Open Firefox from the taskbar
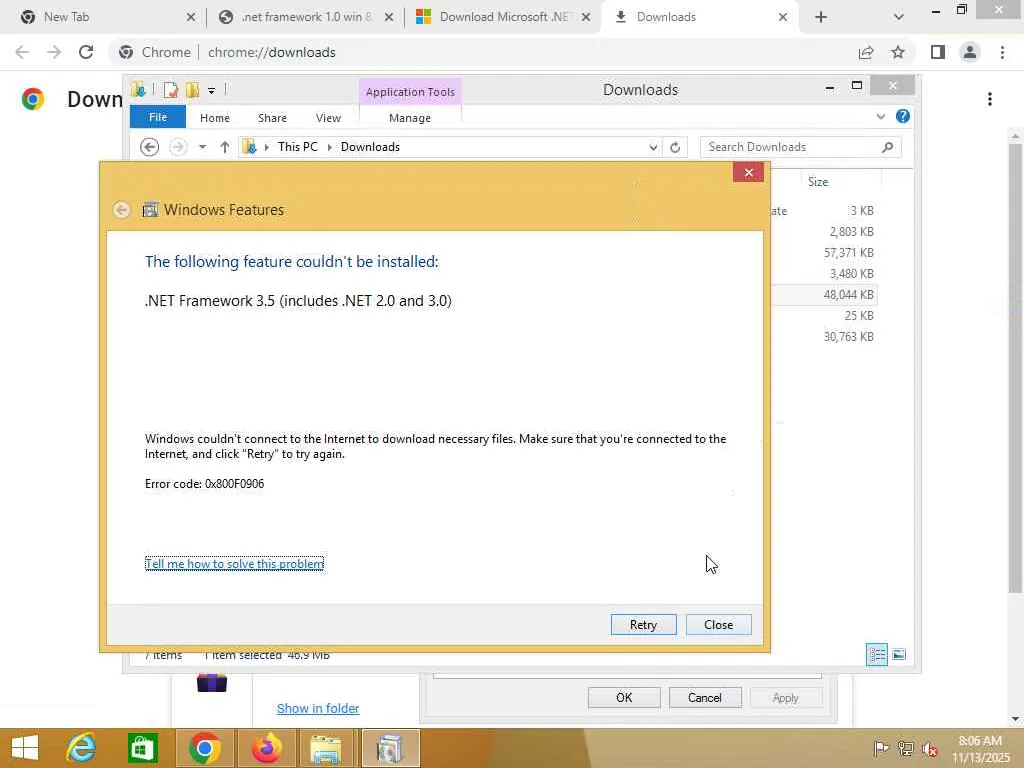 (266, 748)
